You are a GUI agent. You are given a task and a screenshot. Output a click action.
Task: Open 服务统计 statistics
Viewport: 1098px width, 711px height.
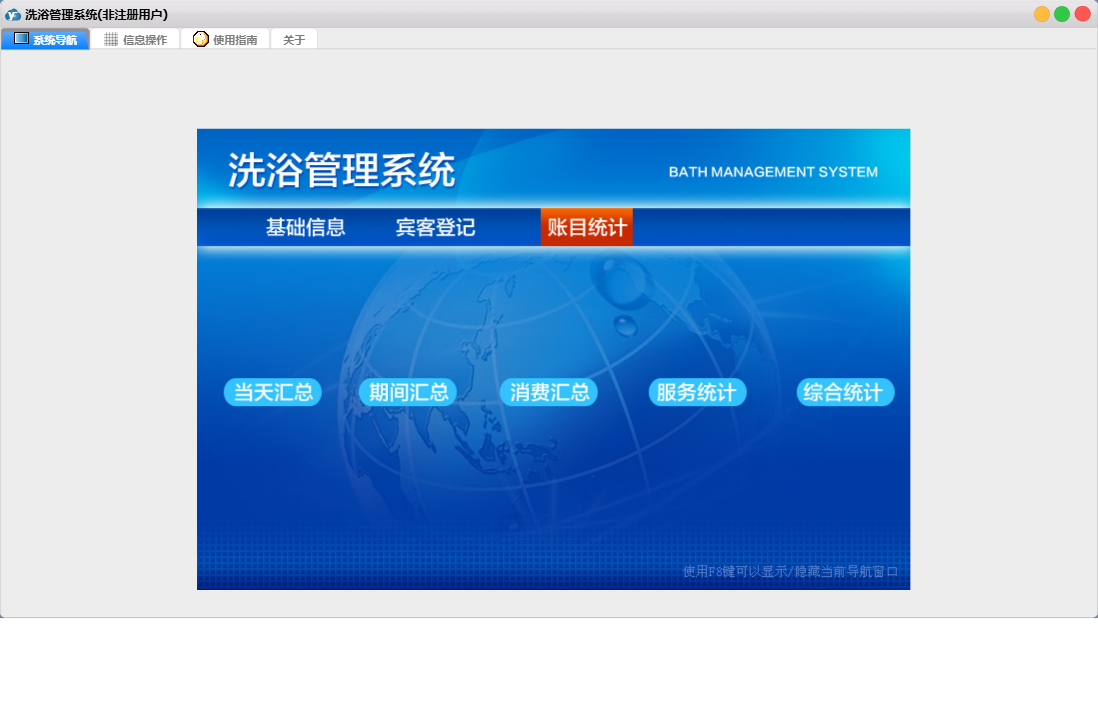(x=697, y=392)
